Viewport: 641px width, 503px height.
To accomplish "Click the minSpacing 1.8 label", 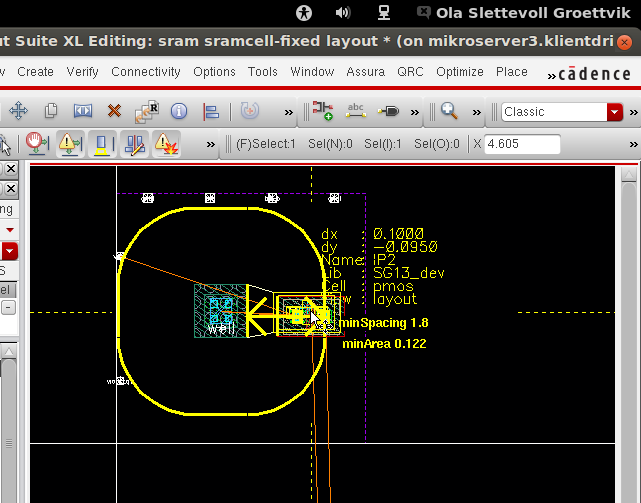I will [x=383, y=323].
